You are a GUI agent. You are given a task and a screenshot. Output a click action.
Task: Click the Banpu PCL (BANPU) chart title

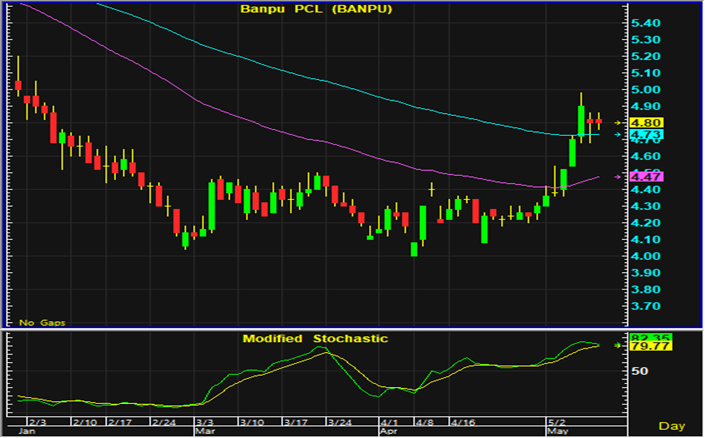[x=316, y=9]
